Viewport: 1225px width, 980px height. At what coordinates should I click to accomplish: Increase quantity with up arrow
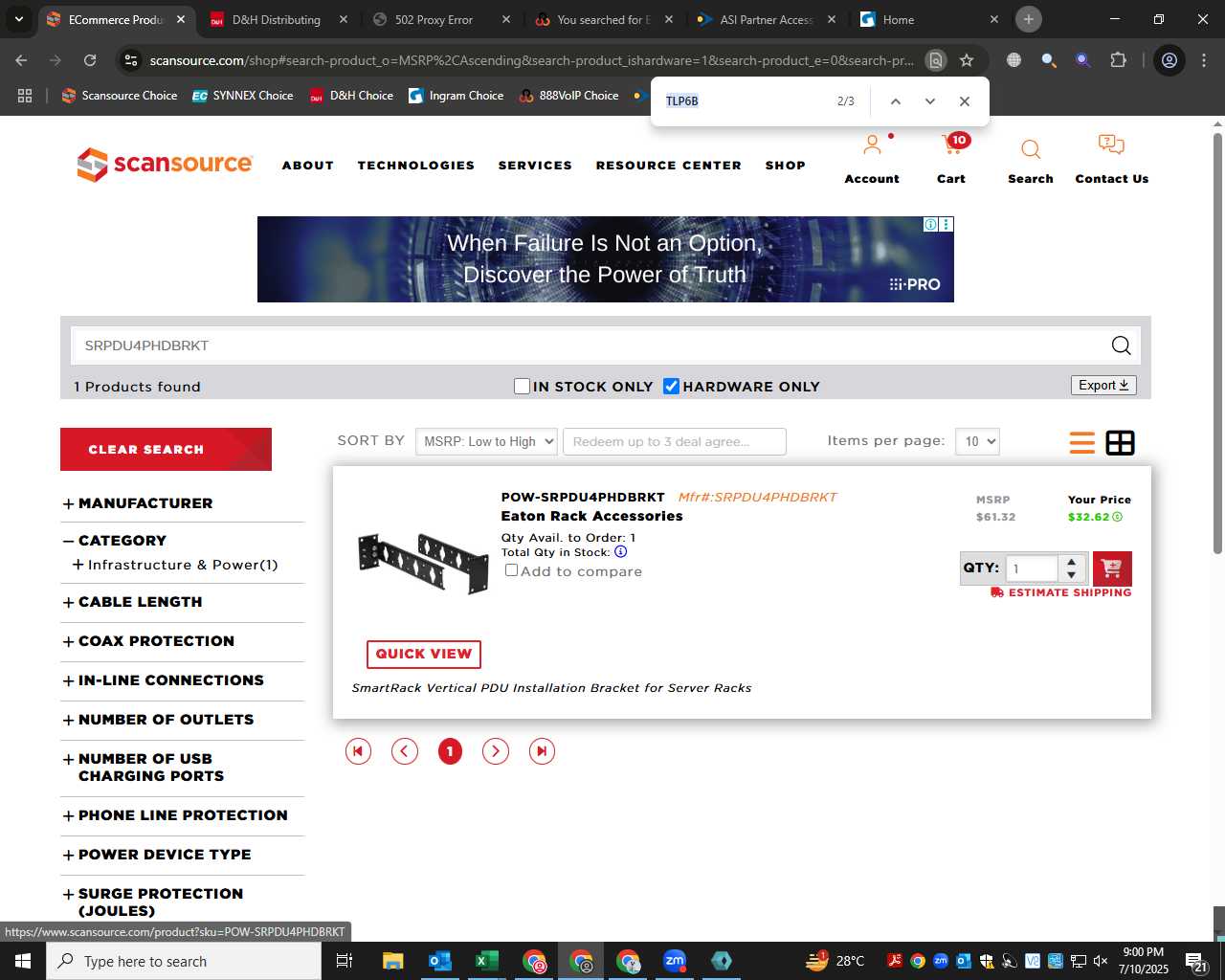(x=1072, y=562)
